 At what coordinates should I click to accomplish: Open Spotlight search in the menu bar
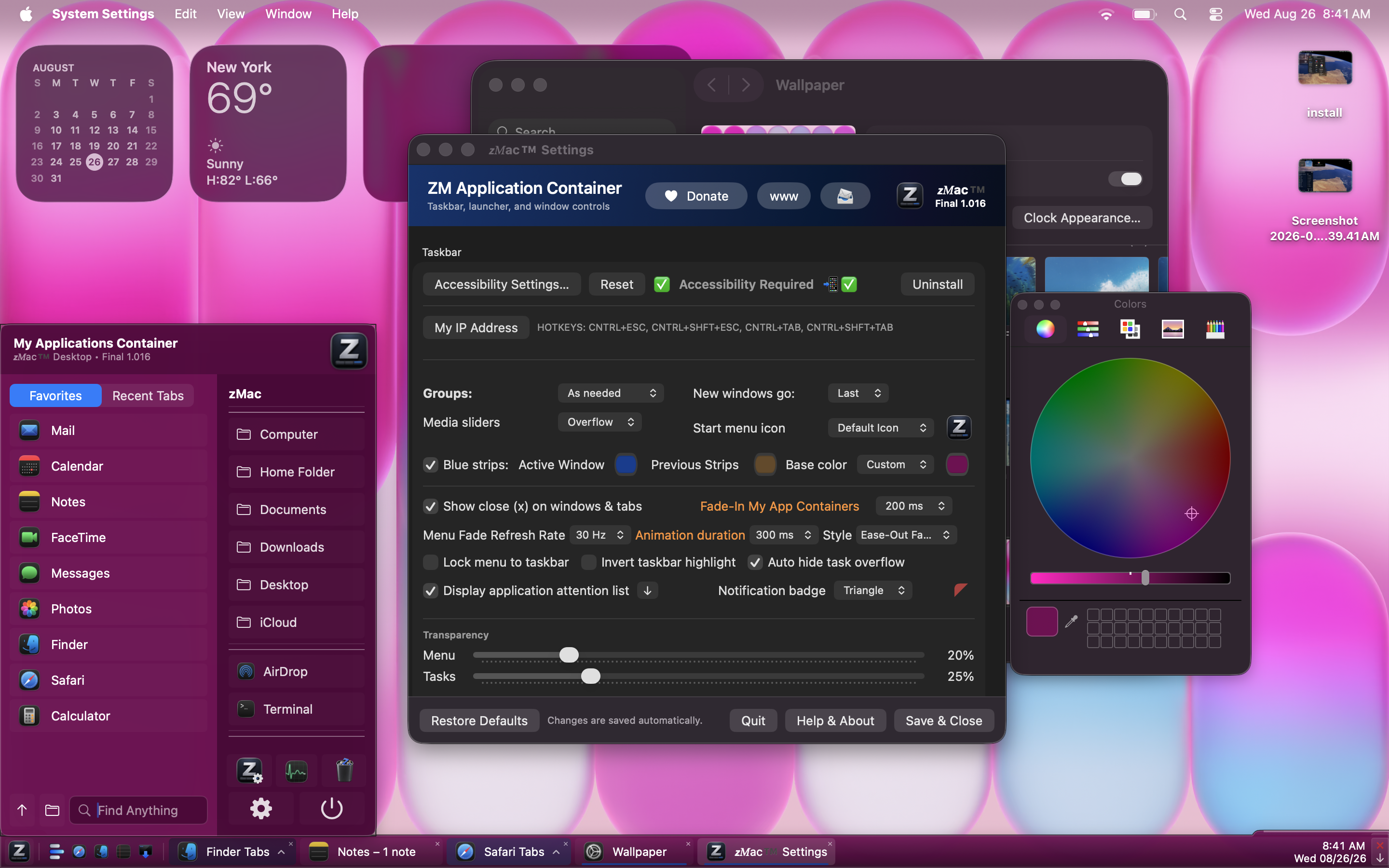coord(1180,14)
